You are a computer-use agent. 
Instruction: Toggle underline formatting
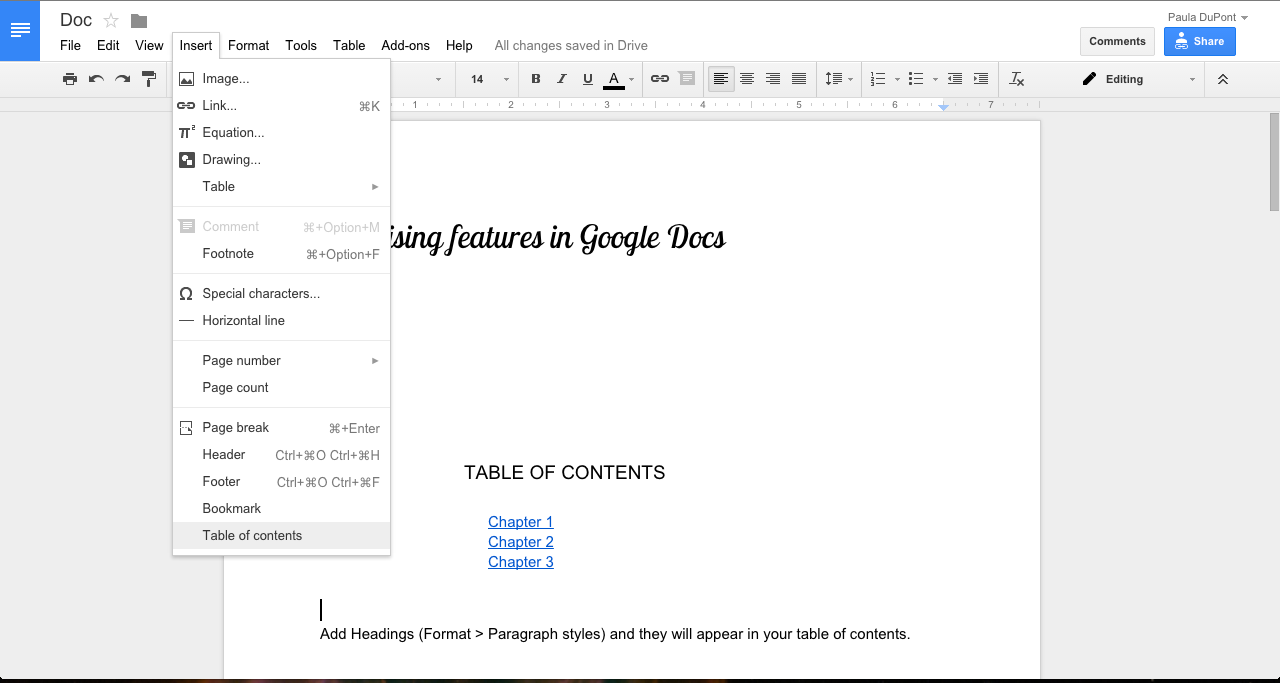click(587, 79)
